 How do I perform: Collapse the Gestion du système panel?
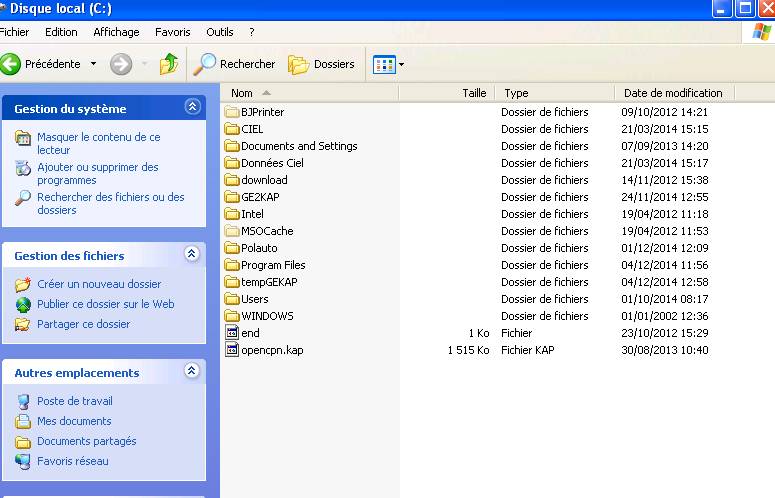click(192, 107)
